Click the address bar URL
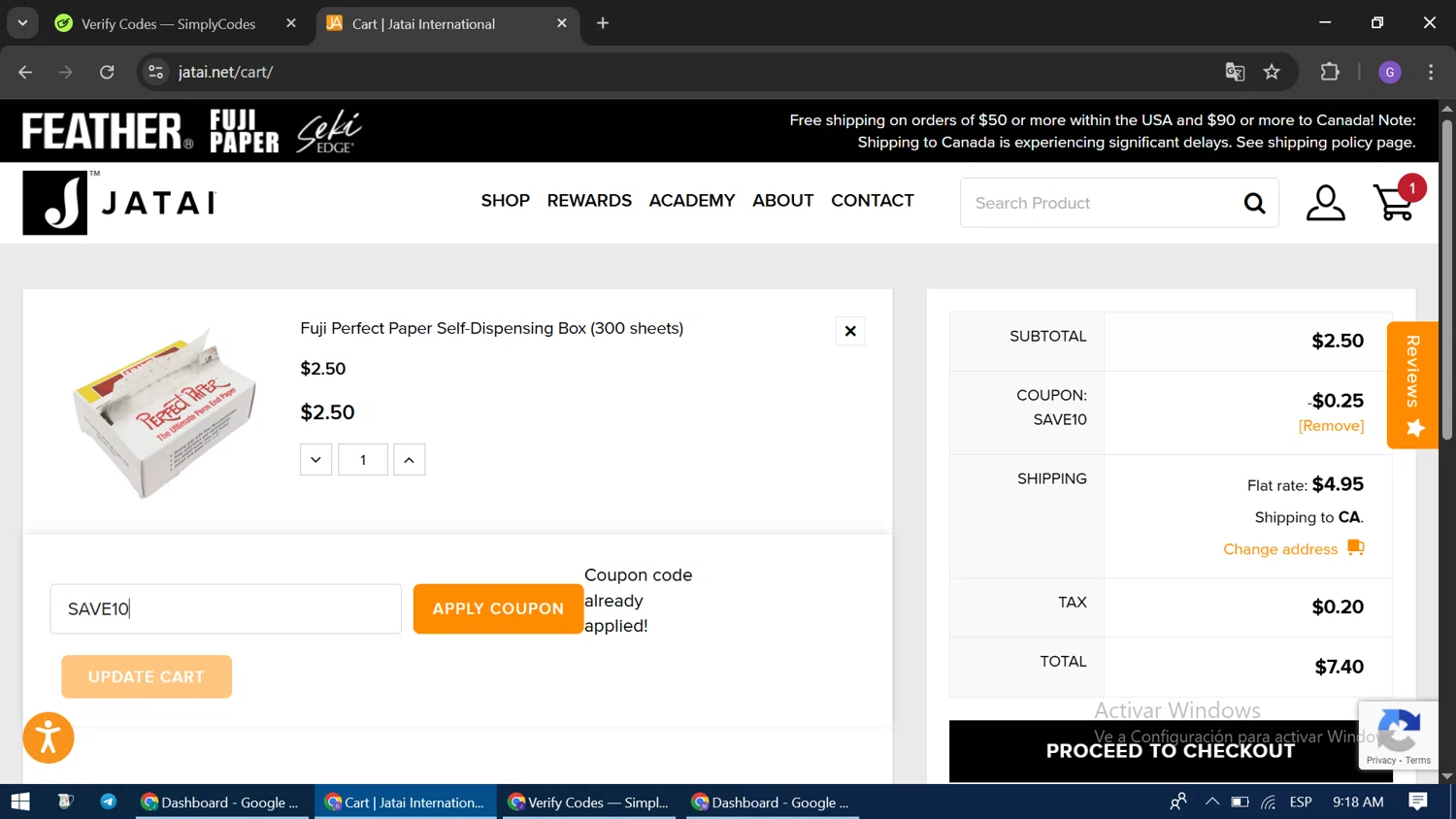This screenshot has width=1456, height=819. 225,72
